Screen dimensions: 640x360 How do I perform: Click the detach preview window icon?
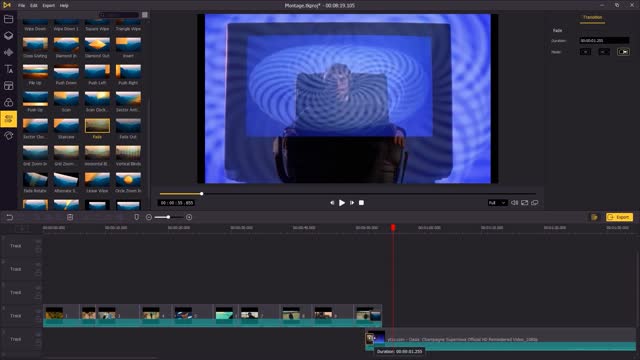tap(535, 203)
